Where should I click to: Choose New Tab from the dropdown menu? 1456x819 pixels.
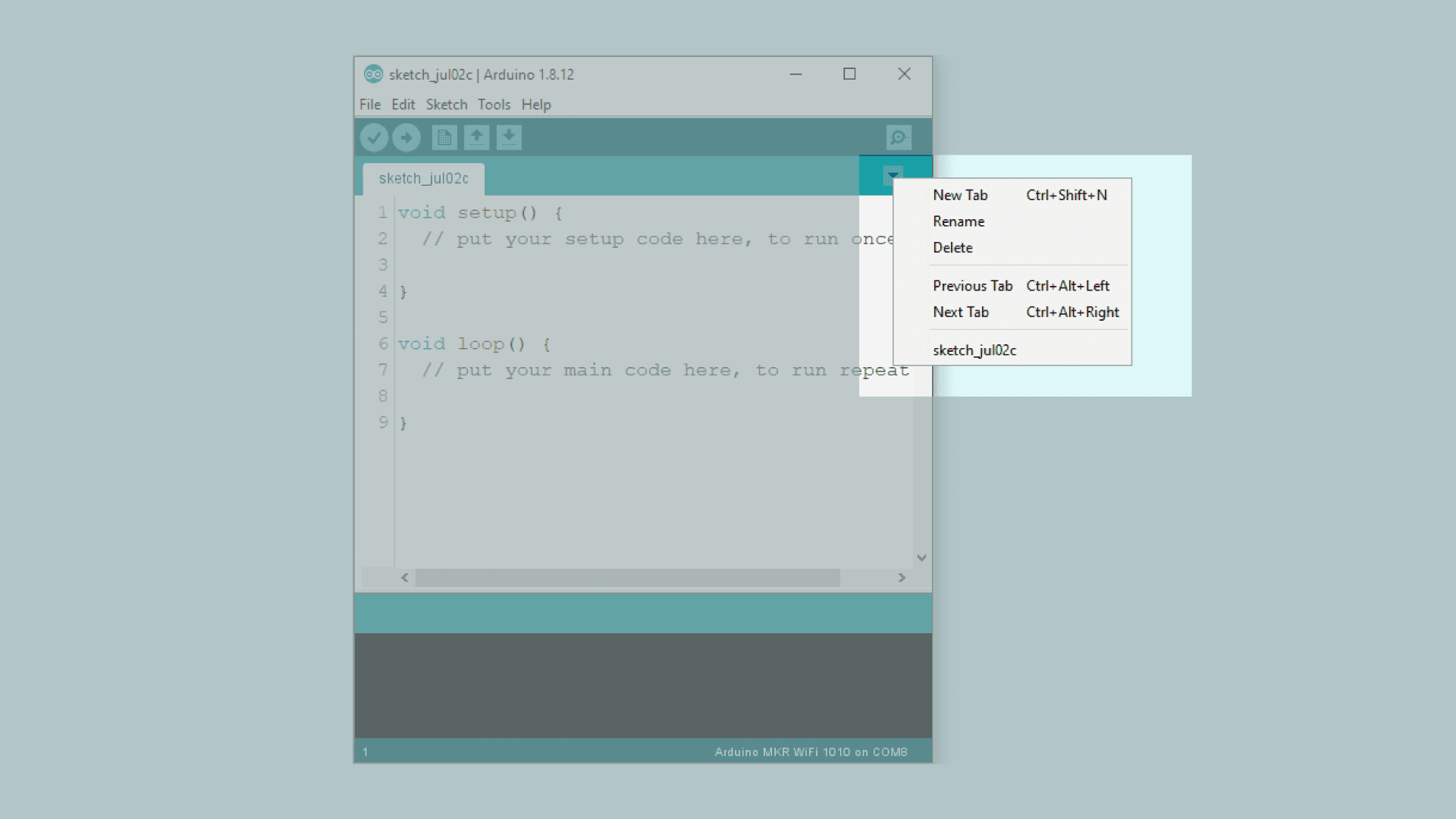960,195
